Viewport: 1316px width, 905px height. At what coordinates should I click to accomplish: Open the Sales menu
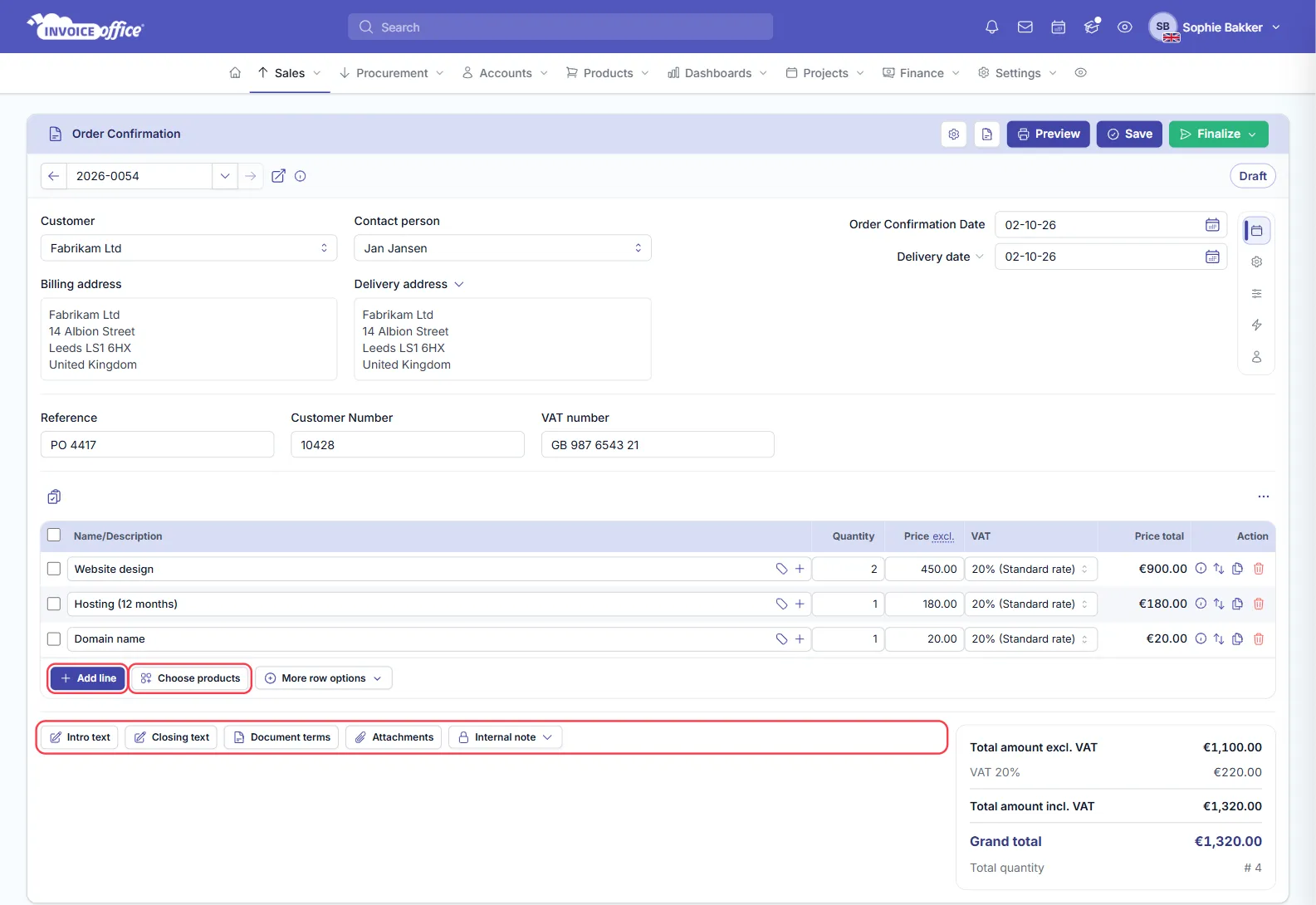click(x=290, y=73)
